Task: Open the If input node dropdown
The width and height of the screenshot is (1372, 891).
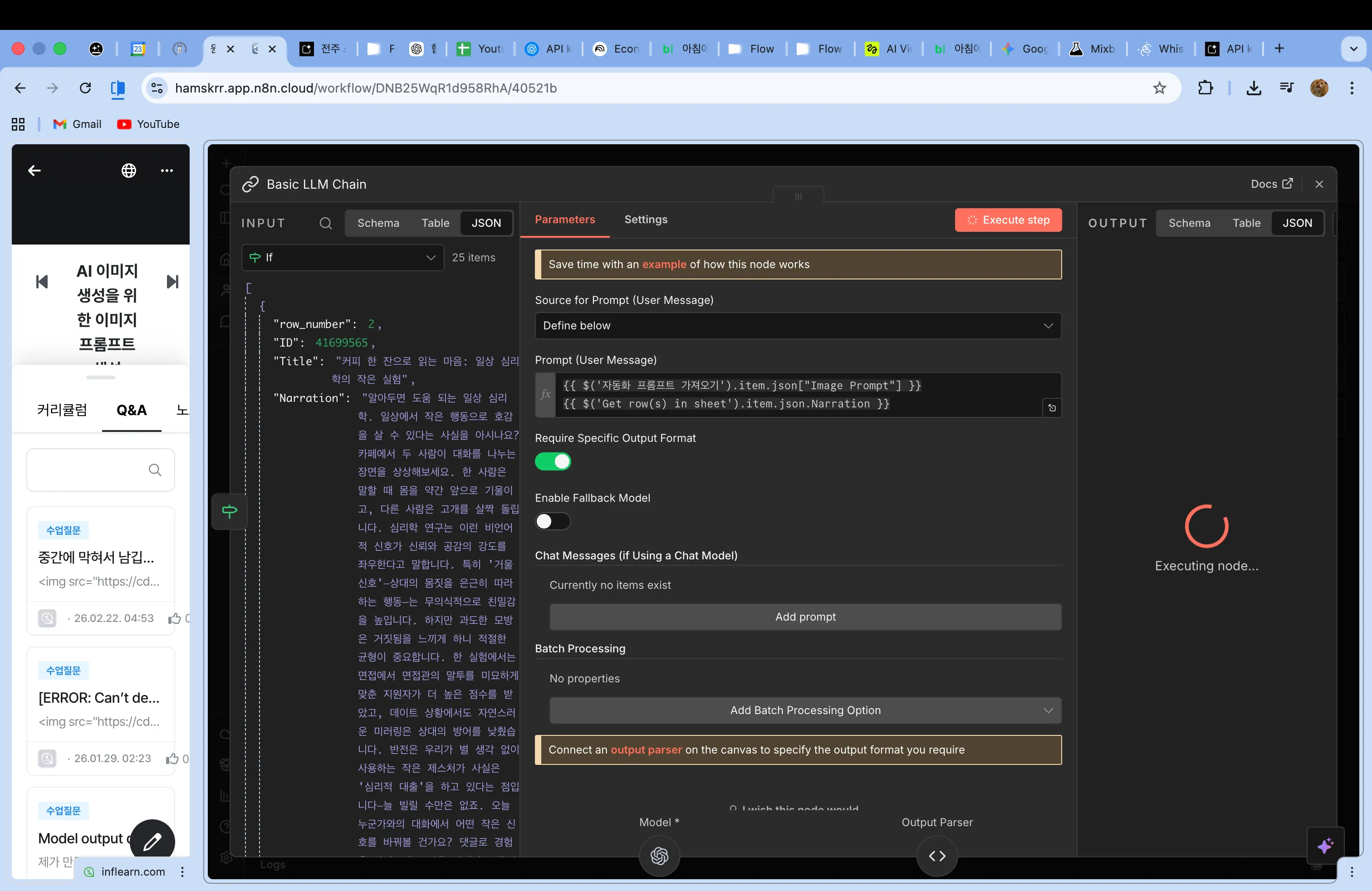Action: coord(343,258)
